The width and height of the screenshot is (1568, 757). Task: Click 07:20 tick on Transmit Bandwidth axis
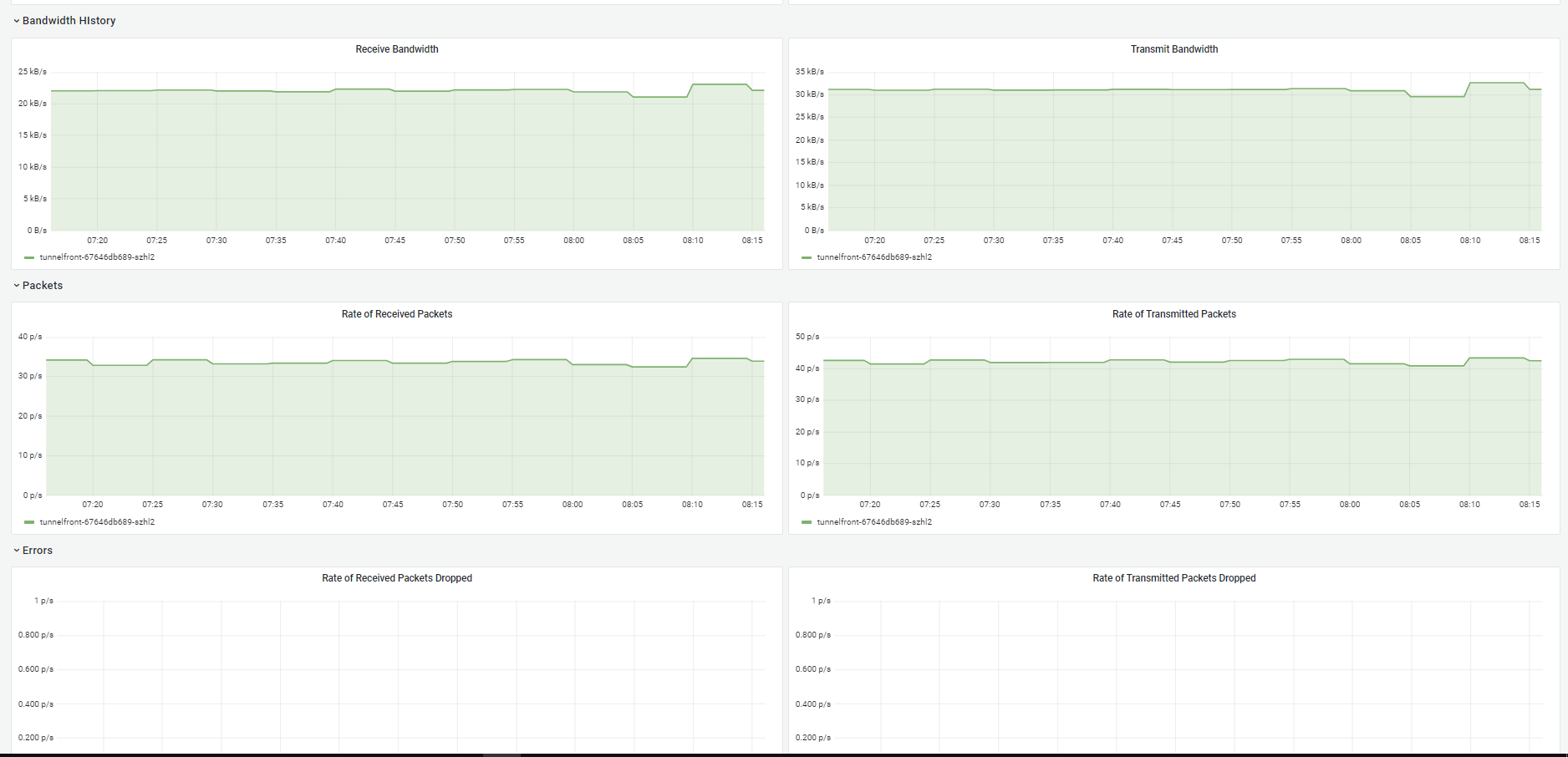(x=874, y=241)
